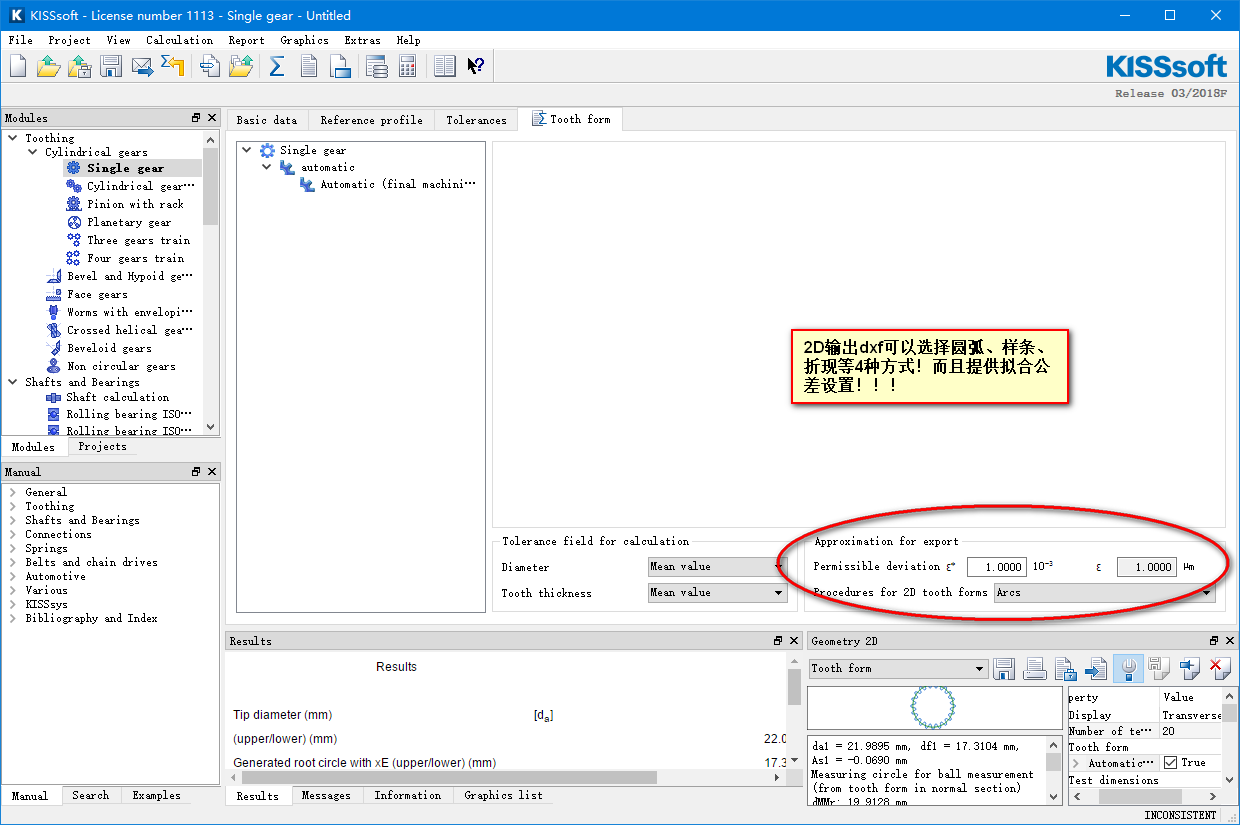Close the Manual panel with its X

point(210,471)
